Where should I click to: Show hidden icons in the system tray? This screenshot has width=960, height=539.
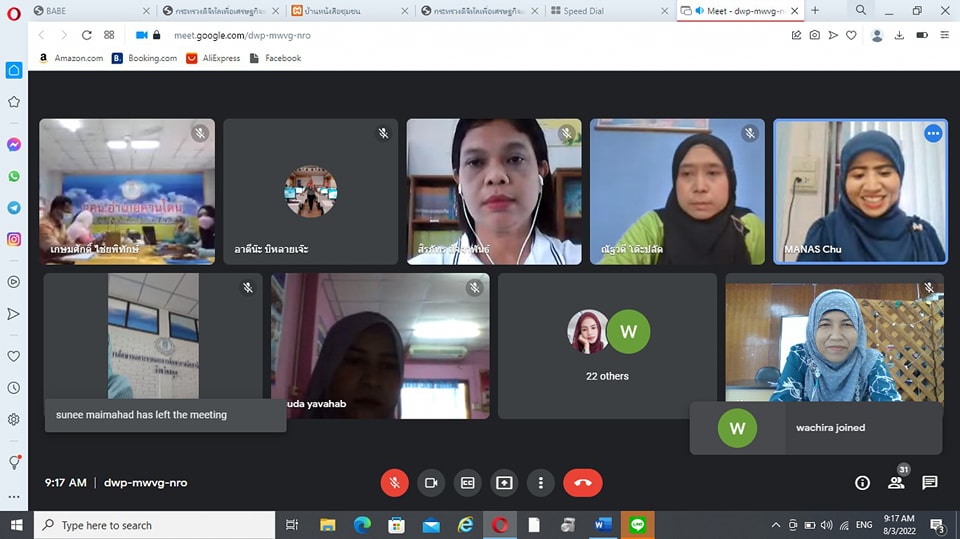coord(775,525)
